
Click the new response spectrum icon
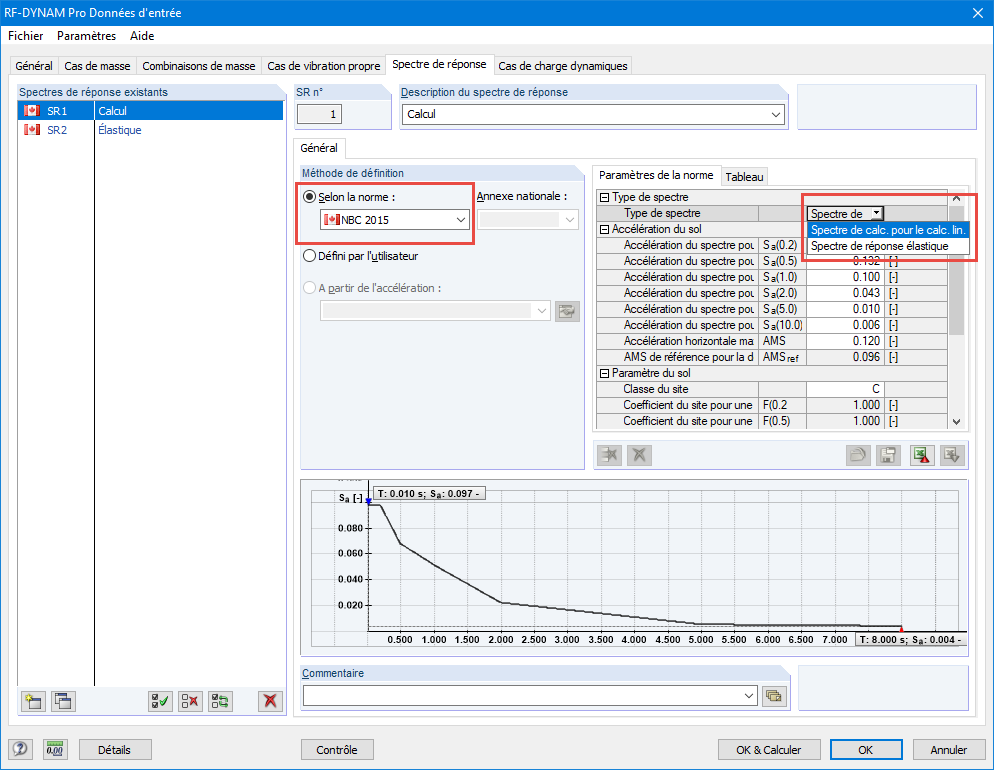pos(33,701)
